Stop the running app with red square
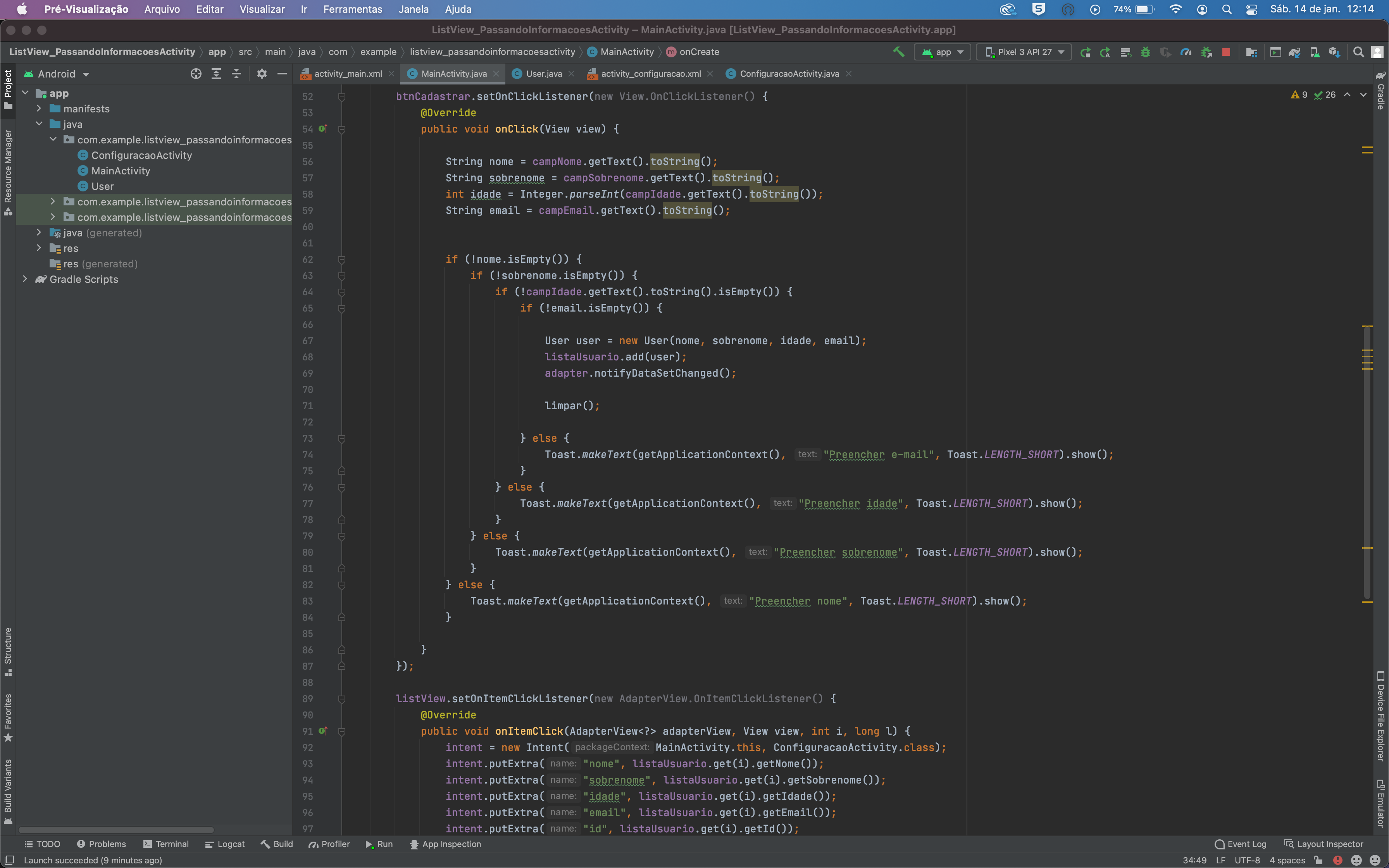The height and width of the screenshot is (868, 1389). 1226,52
